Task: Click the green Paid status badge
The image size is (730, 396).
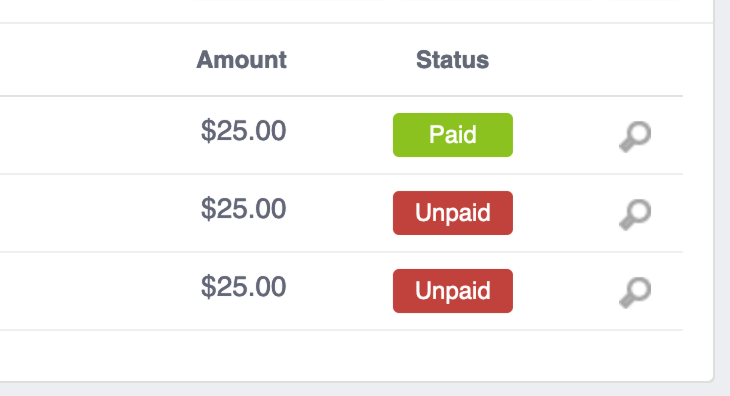Action: click(x=453, y=135)
